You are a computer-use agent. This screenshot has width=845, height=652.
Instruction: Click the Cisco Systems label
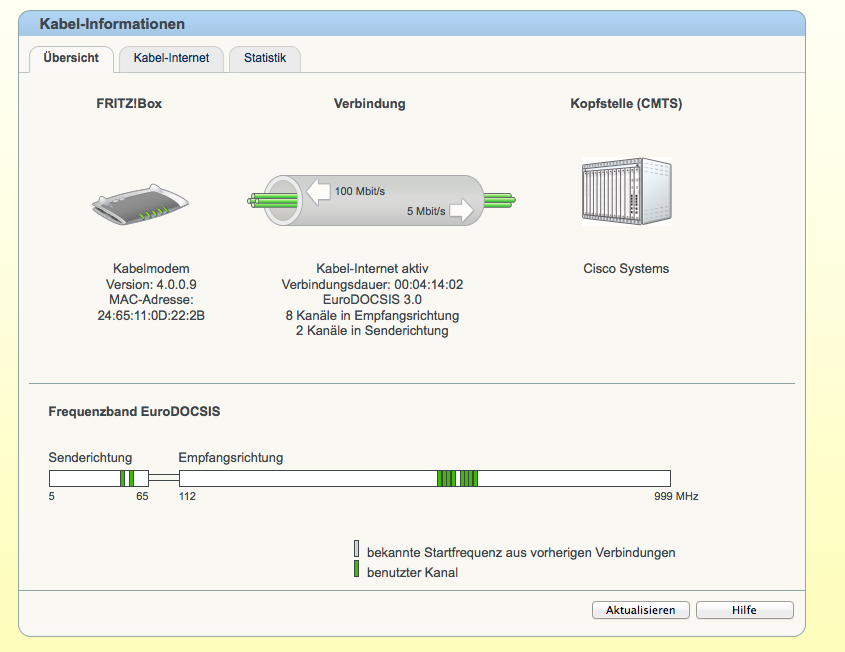(x=626, y=268)
